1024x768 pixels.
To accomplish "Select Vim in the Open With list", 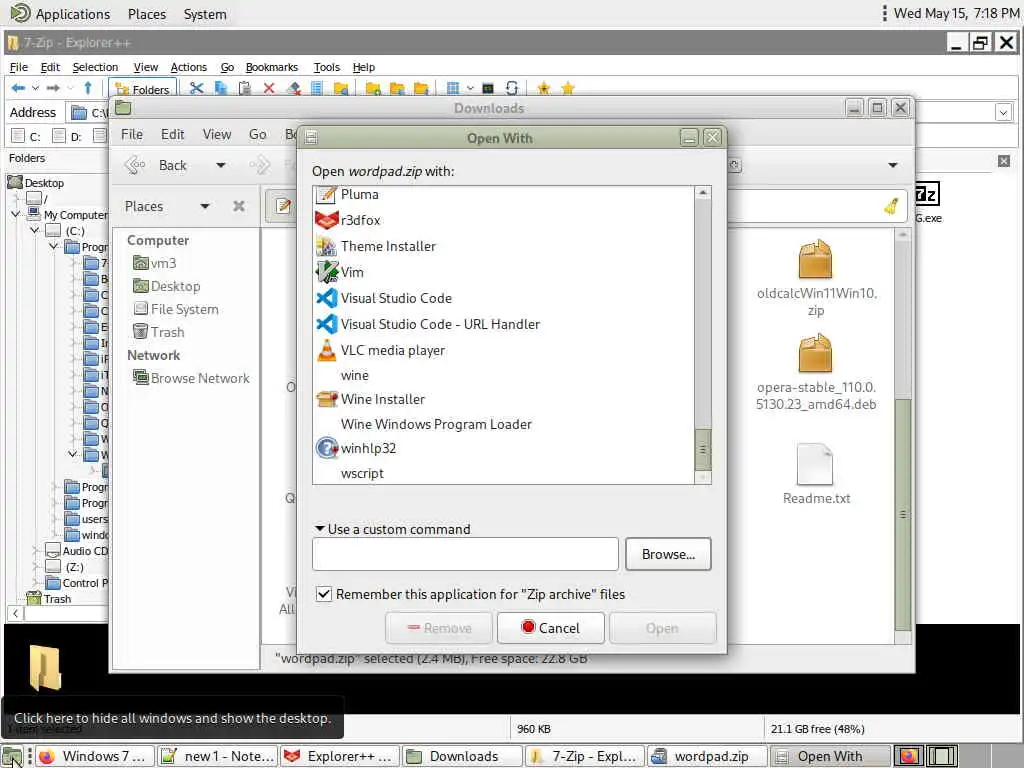I will point(504,272).
